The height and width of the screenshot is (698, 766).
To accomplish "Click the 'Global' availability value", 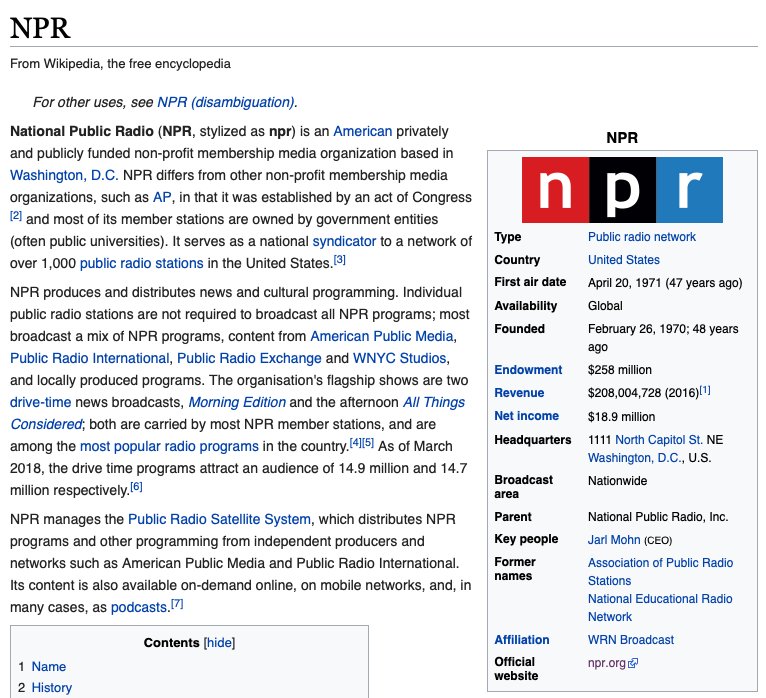I will click(605, 306).
